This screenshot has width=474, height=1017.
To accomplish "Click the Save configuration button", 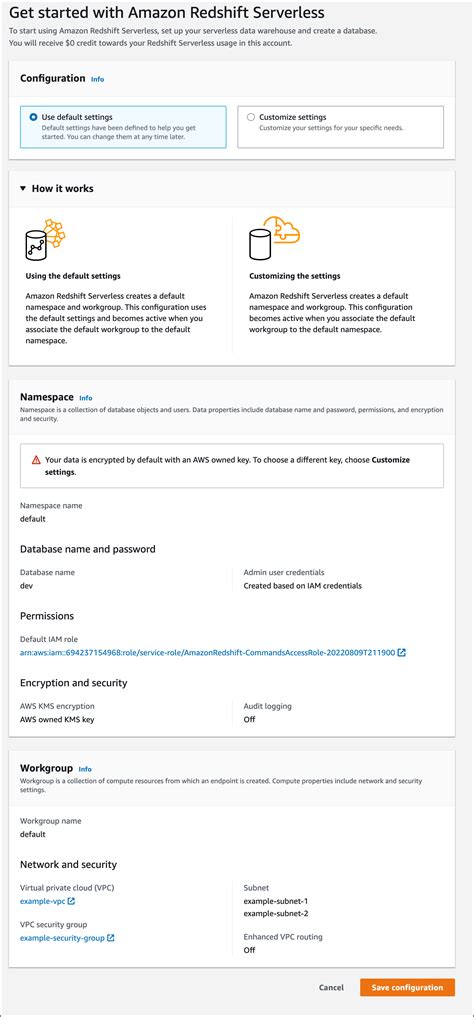I will (407, 987).
